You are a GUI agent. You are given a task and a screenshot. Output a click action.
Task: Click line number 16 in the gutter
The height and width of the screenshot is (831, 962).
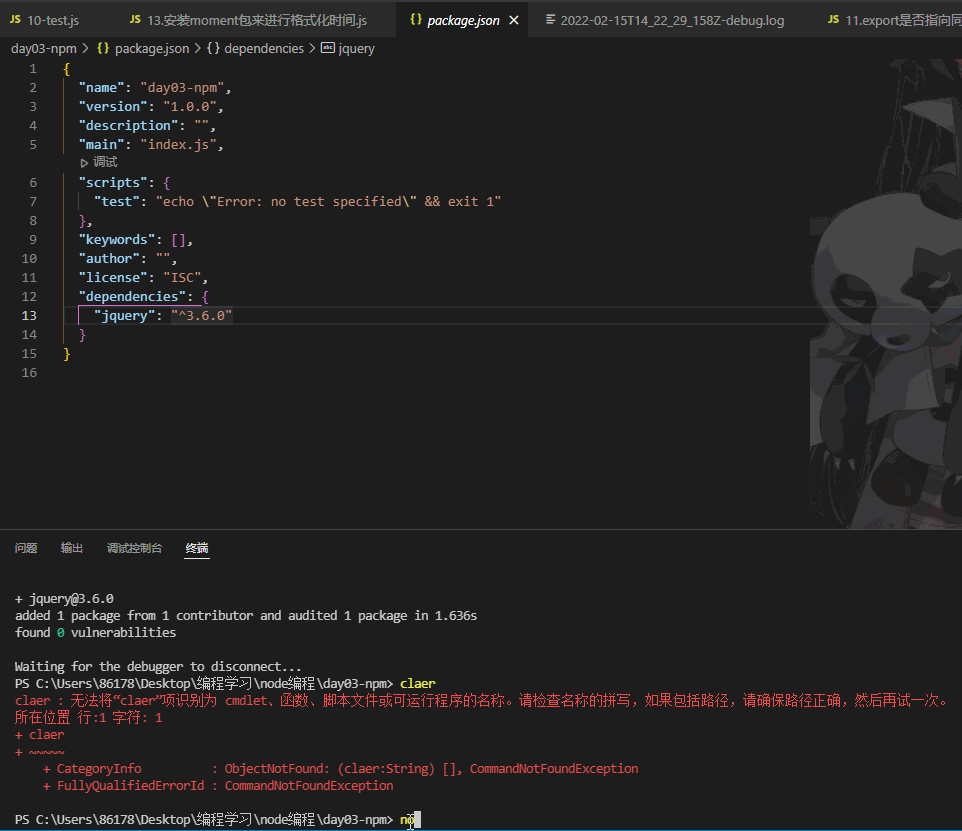coord(29,373)
